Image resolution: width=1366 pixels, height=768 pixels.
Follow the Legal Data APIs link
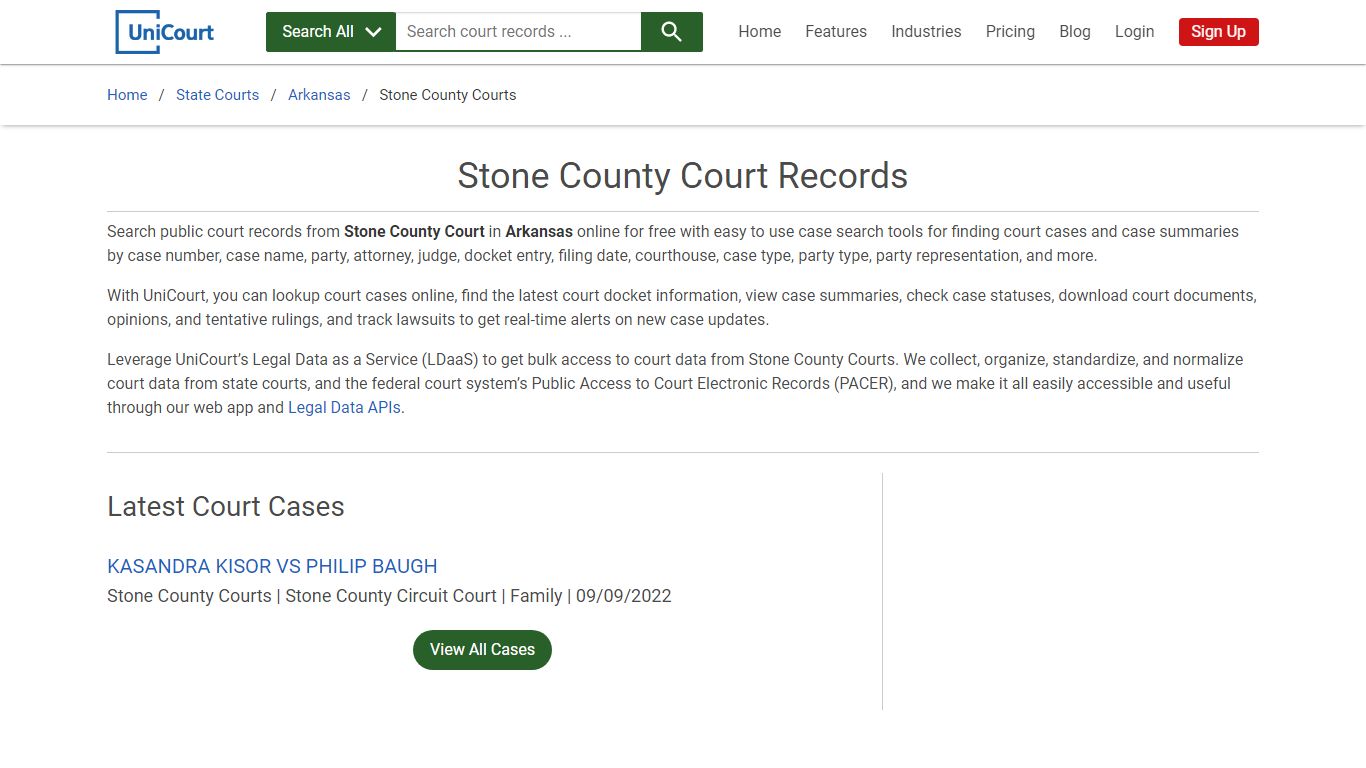tap(344, 408)
